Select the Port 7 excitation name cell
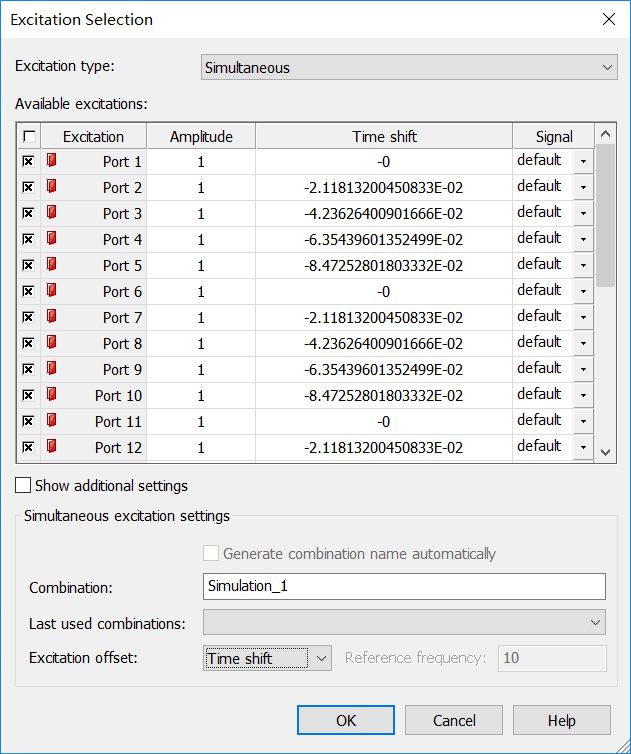 coord(94,317)
